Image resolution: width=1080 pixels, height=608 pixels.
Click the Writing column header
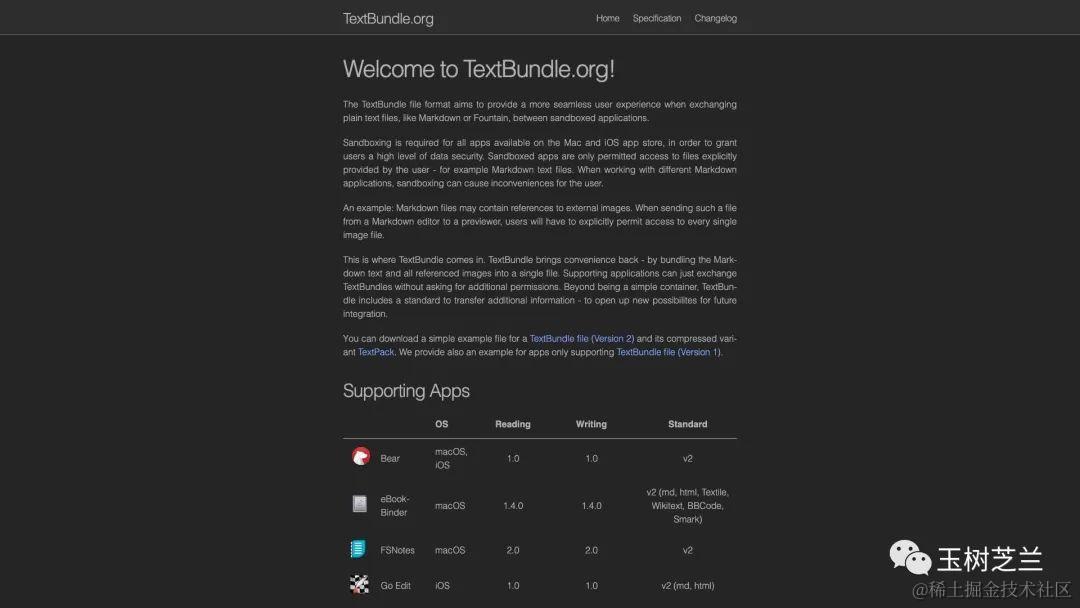click(x=591, y=424)
